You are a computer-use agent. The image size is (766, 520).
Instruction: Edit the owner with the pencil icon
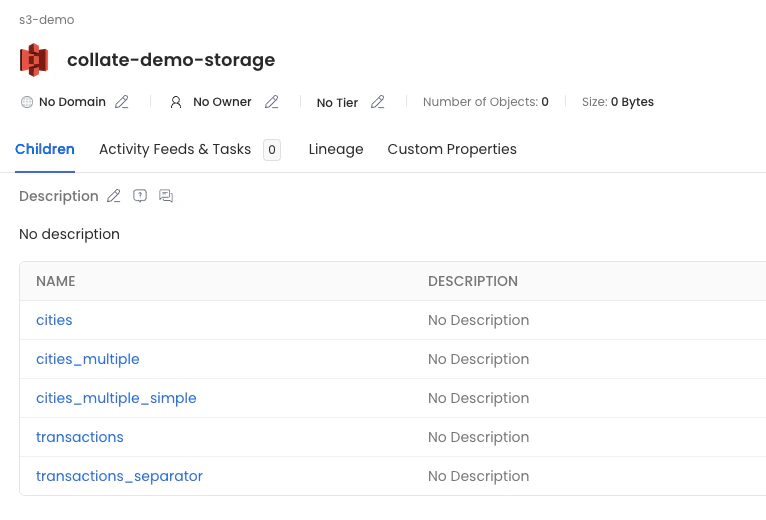click(271, 102)
